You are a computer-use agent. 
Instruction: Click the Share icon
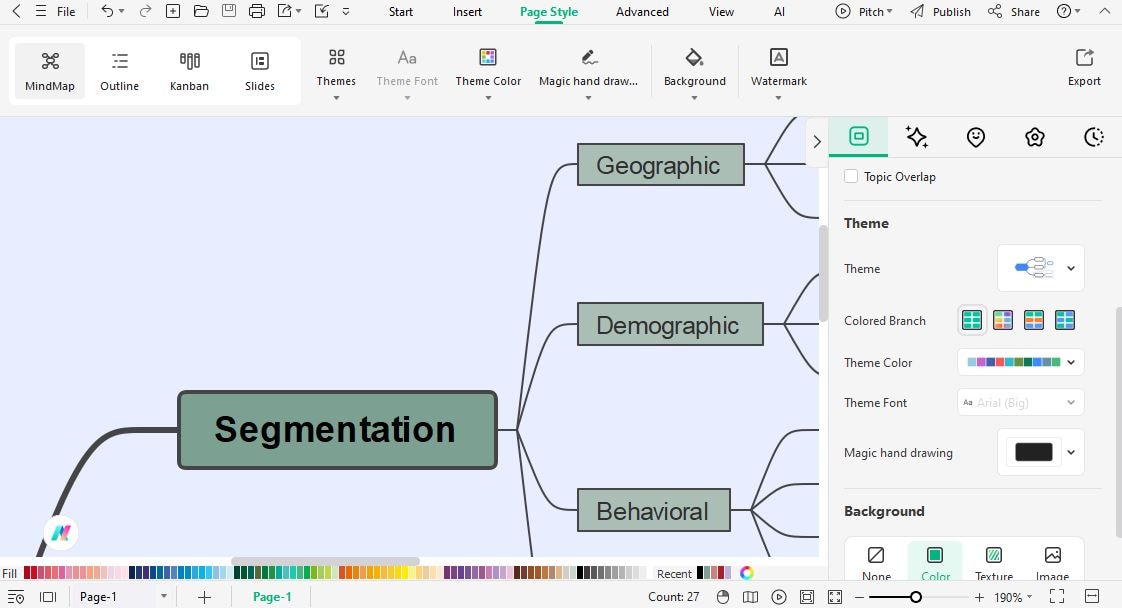click(995, 11)
